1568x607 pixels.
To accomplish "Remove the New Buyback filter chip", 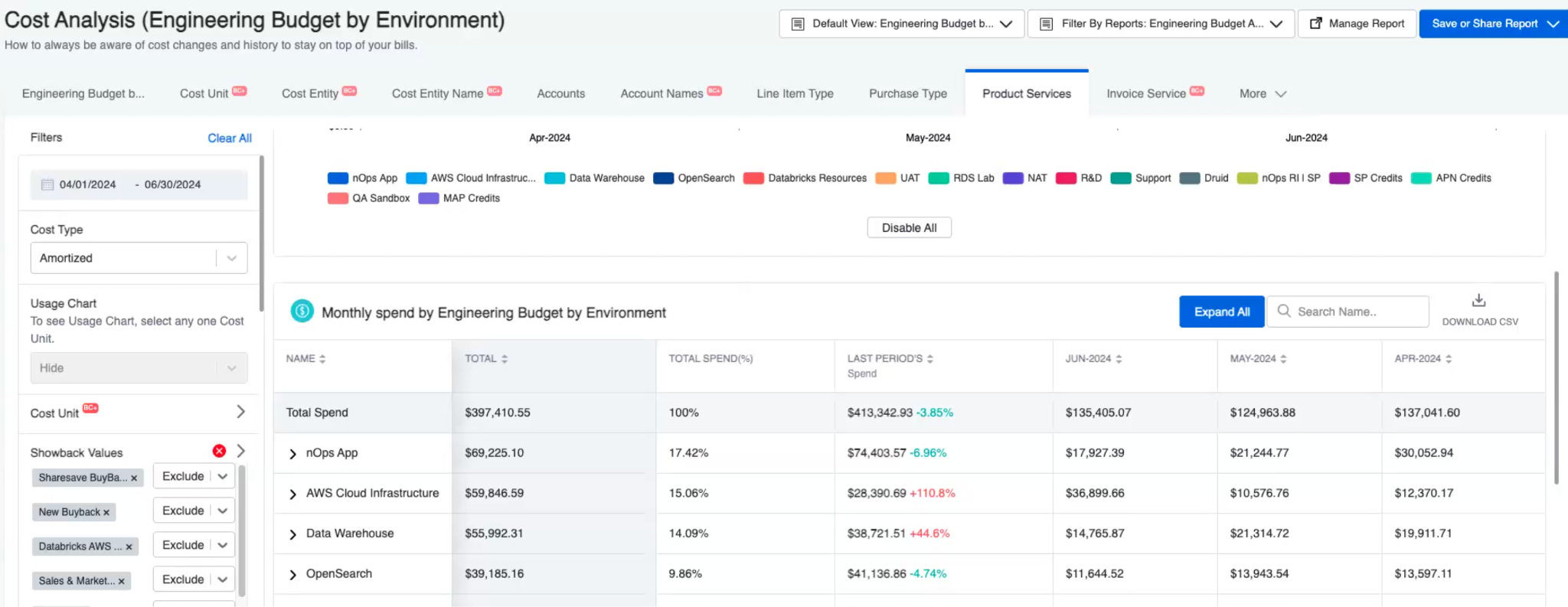I will pyautogui.click(x=106, y=513).
